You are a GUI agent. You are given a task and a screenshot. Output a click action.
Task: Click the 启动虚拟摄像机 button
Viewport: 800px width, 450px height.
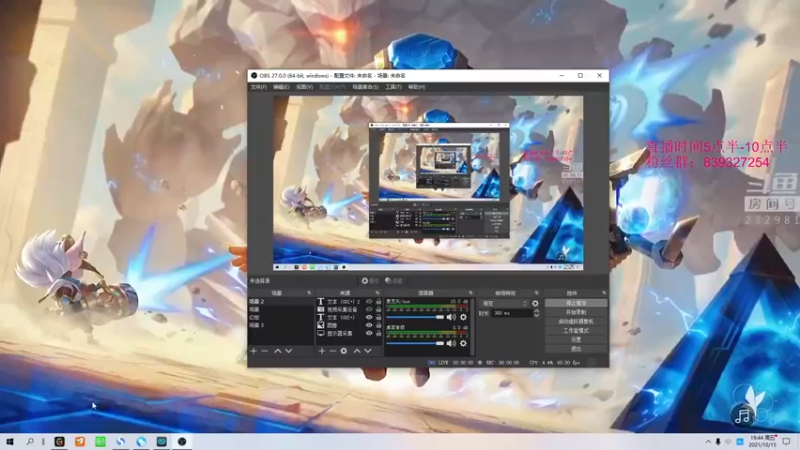[576, 321]
